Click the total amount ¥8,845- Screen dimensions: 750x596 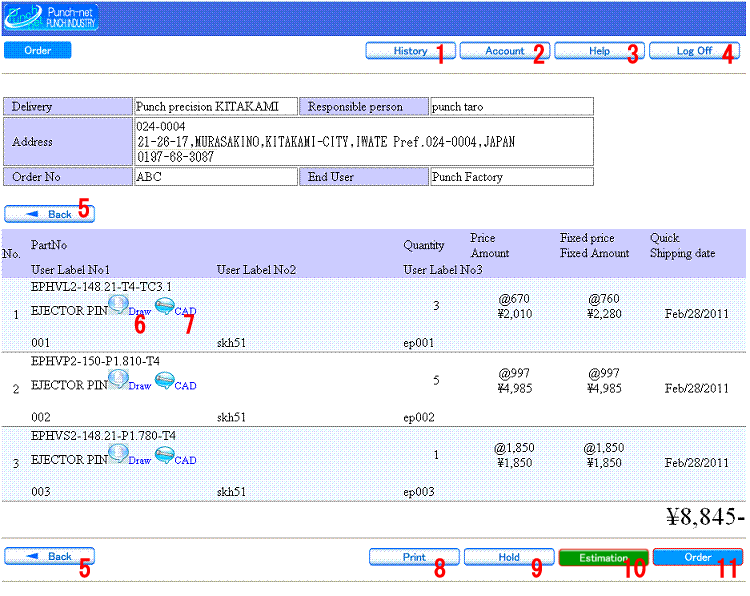coord(706,517)
